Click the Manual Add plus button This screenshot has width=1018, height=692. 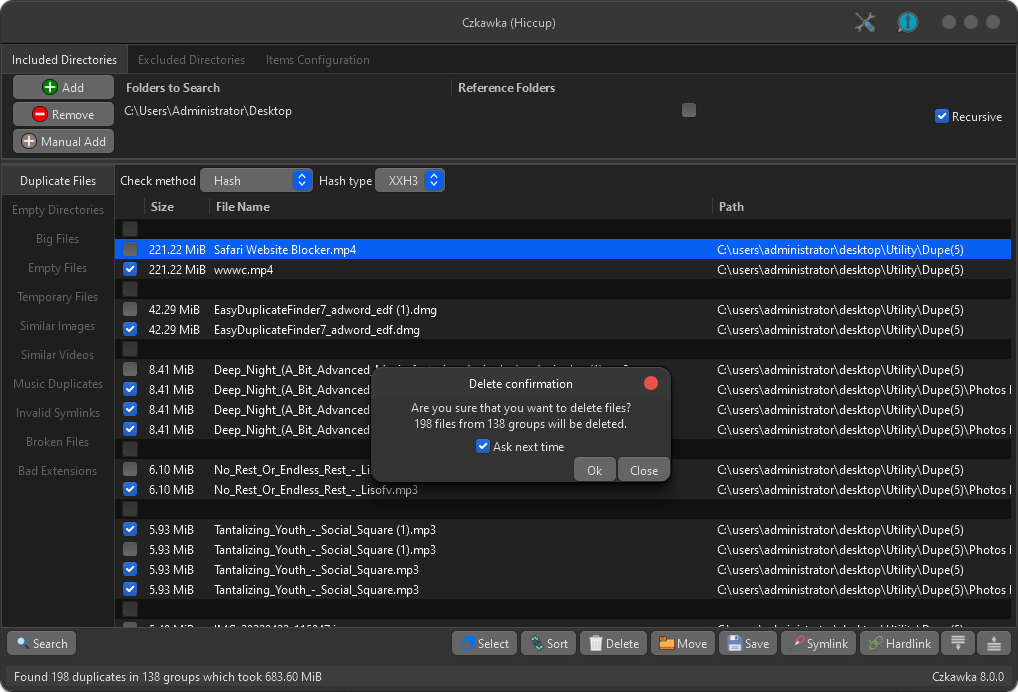coord(64,142)
